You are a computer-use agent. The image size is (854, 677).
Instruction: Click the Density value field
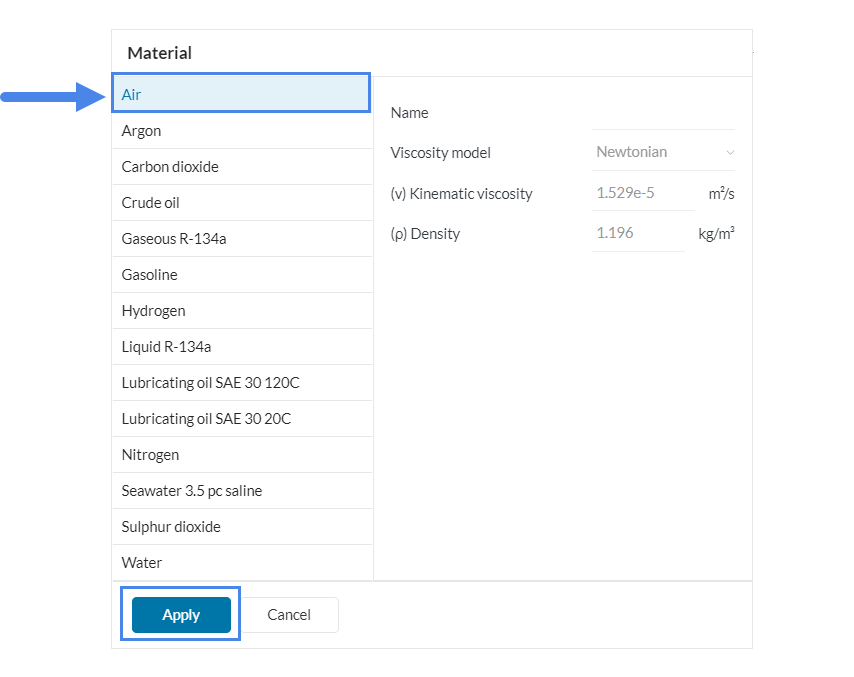(637, 234)
